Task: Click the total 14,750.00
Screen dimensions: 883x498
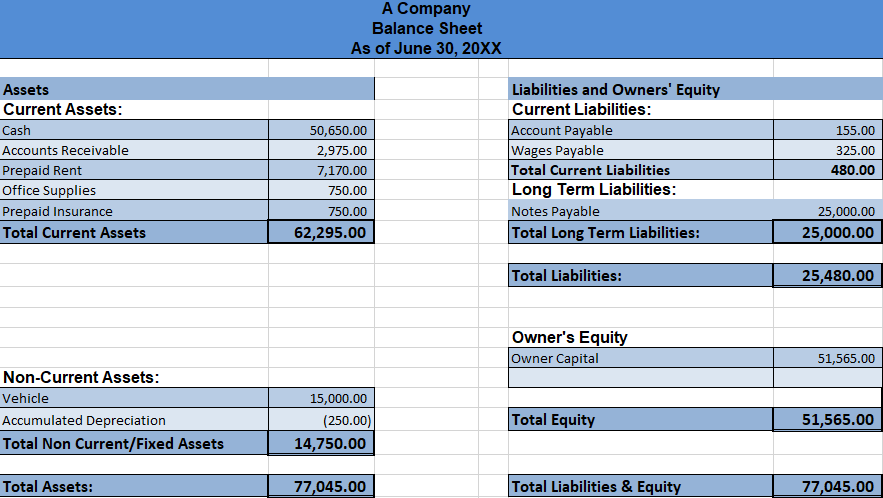Action: coord(321,443)
